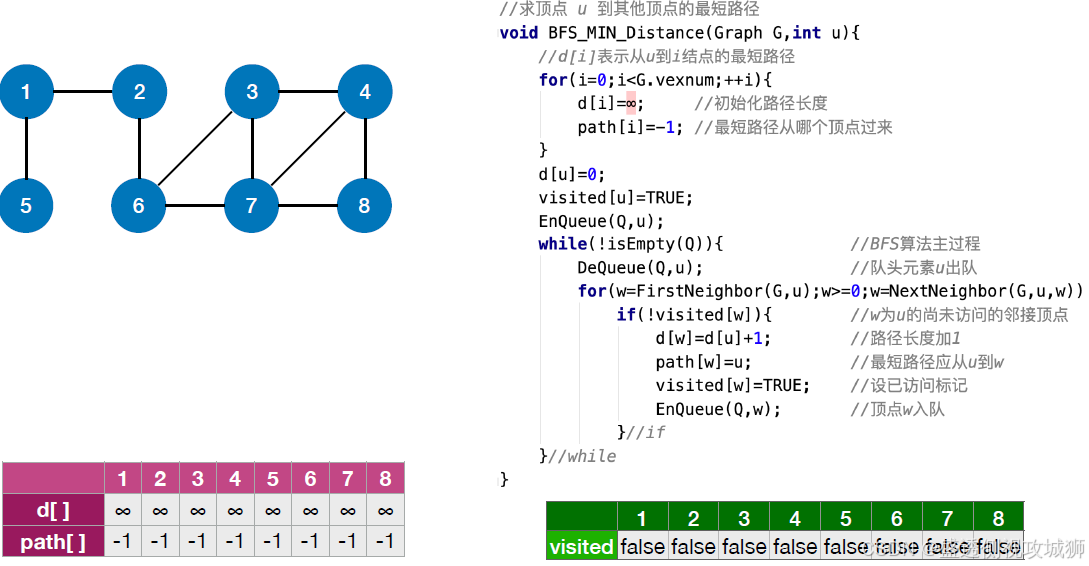Click the "while(!isEmpty(Q)){" line
The height and width of the screenshot is (566, 1089).
pos(631,244)
